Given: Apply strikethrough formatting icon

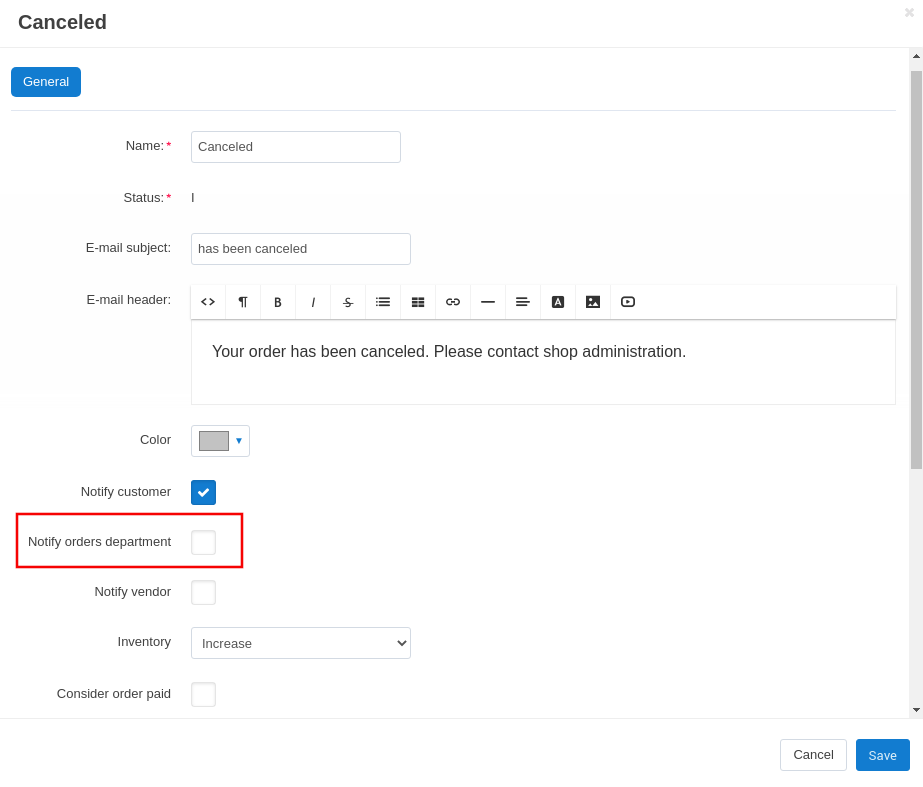Looking at the screenshot, I should tap(348, 302).
